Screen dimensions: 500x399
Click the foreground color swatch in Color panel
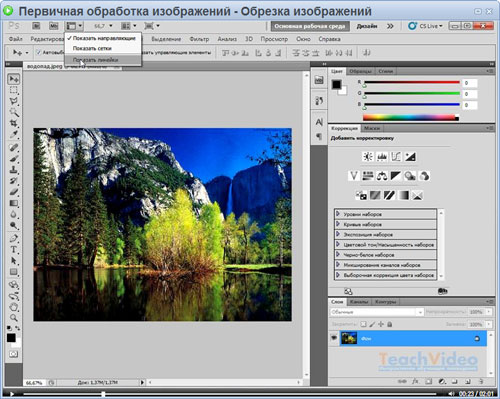336,85
